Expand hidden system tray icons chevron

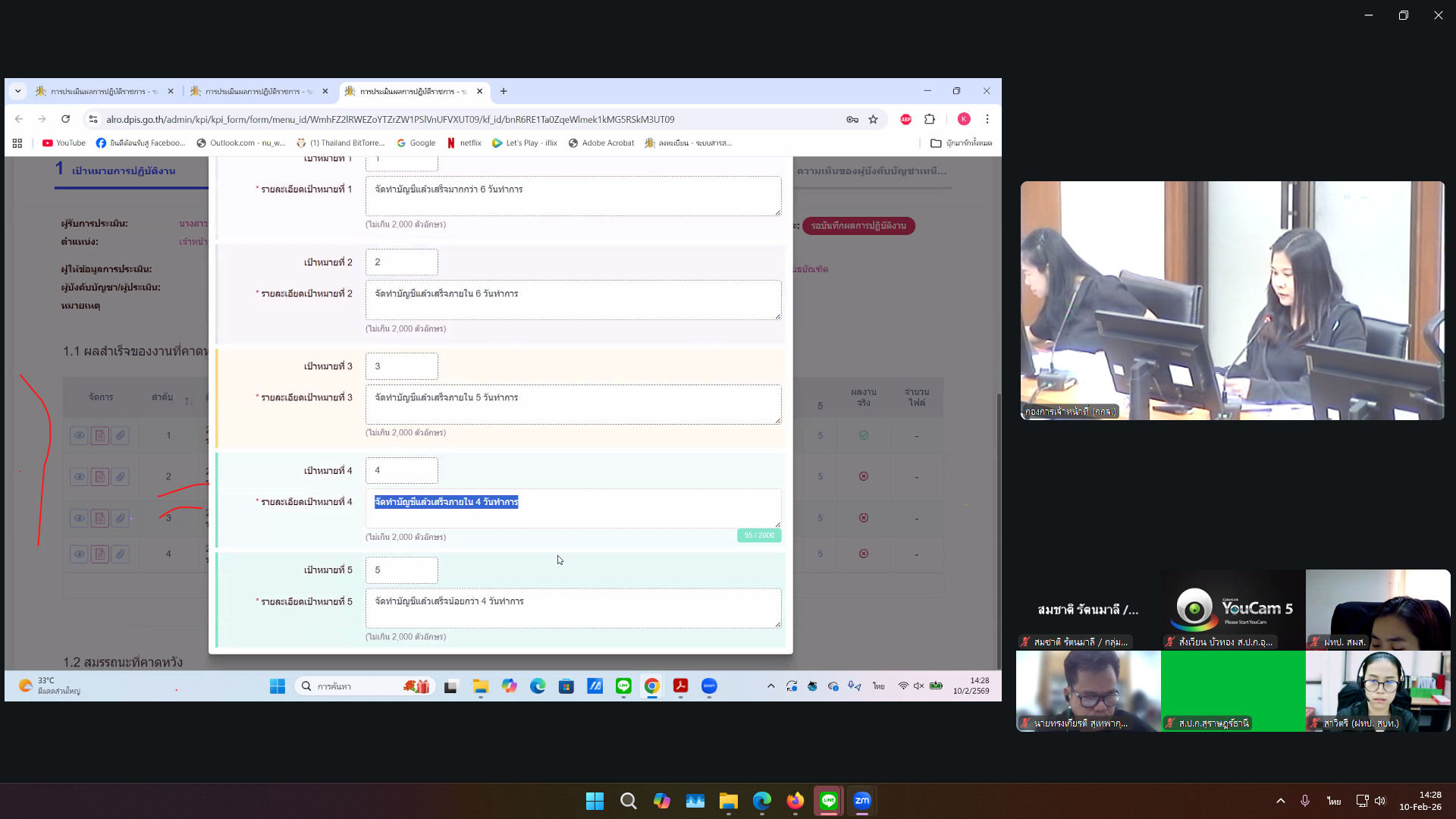[1280, 801]
